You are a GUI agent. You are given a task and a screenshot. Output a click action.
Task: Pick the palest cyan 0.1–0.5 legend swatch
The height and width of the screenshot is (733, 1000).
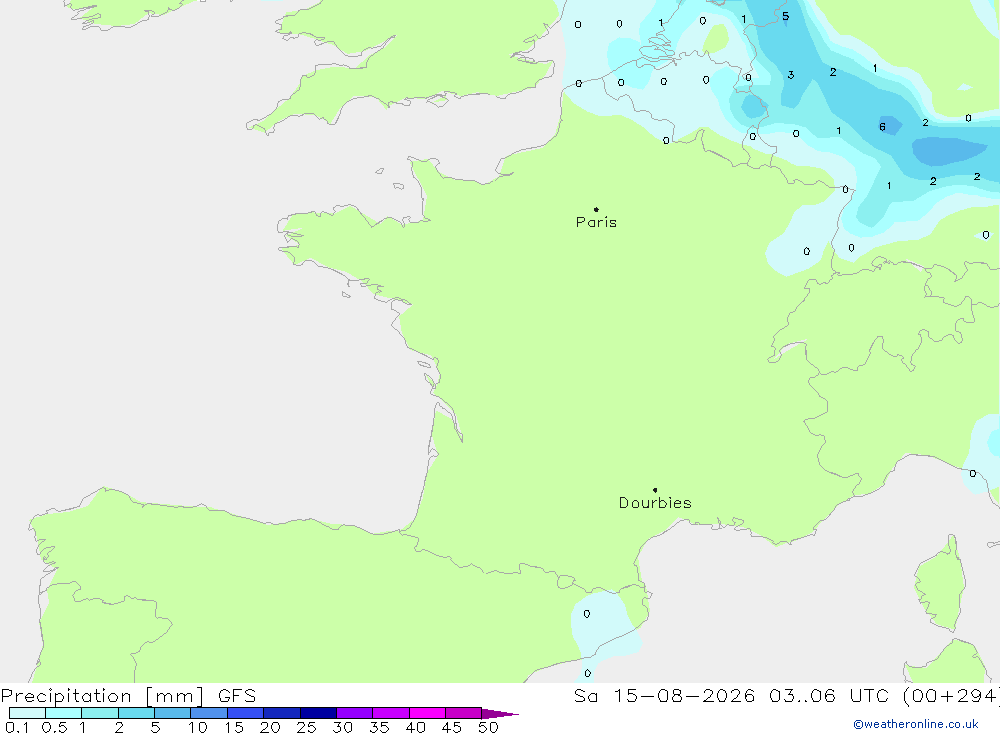point(27,713)
